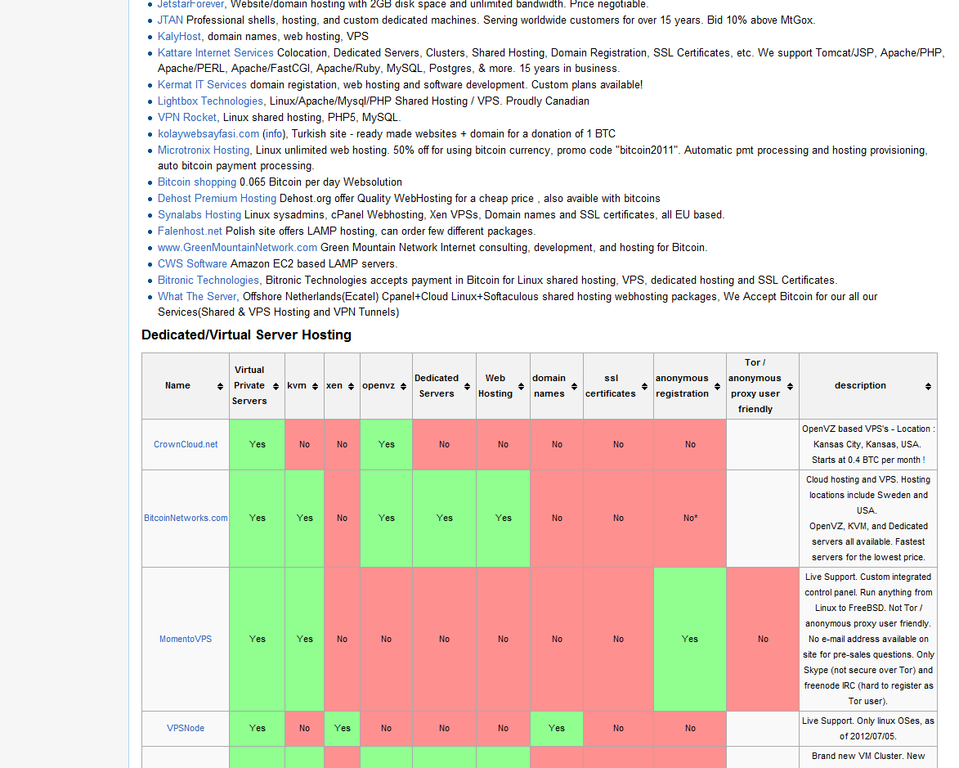Open KalyHost hosting link
959x768 pixels.
pos(180,37)
